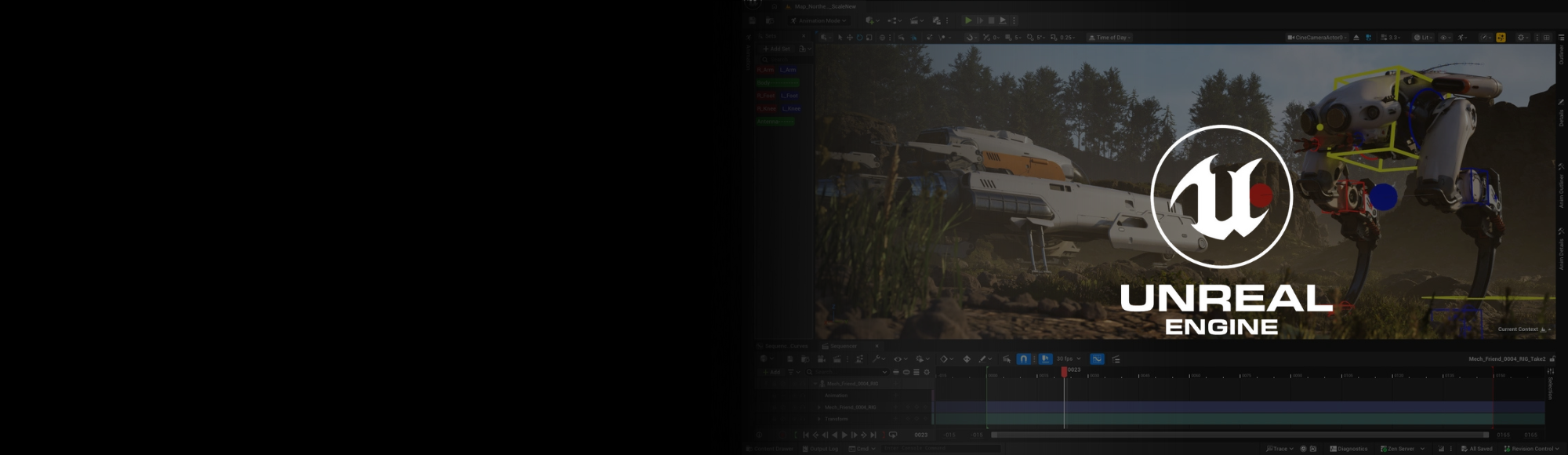Click the yellow highlighted viewport toolbar icon
Screen dimensions: 1568x455
tap(1501, 38)
